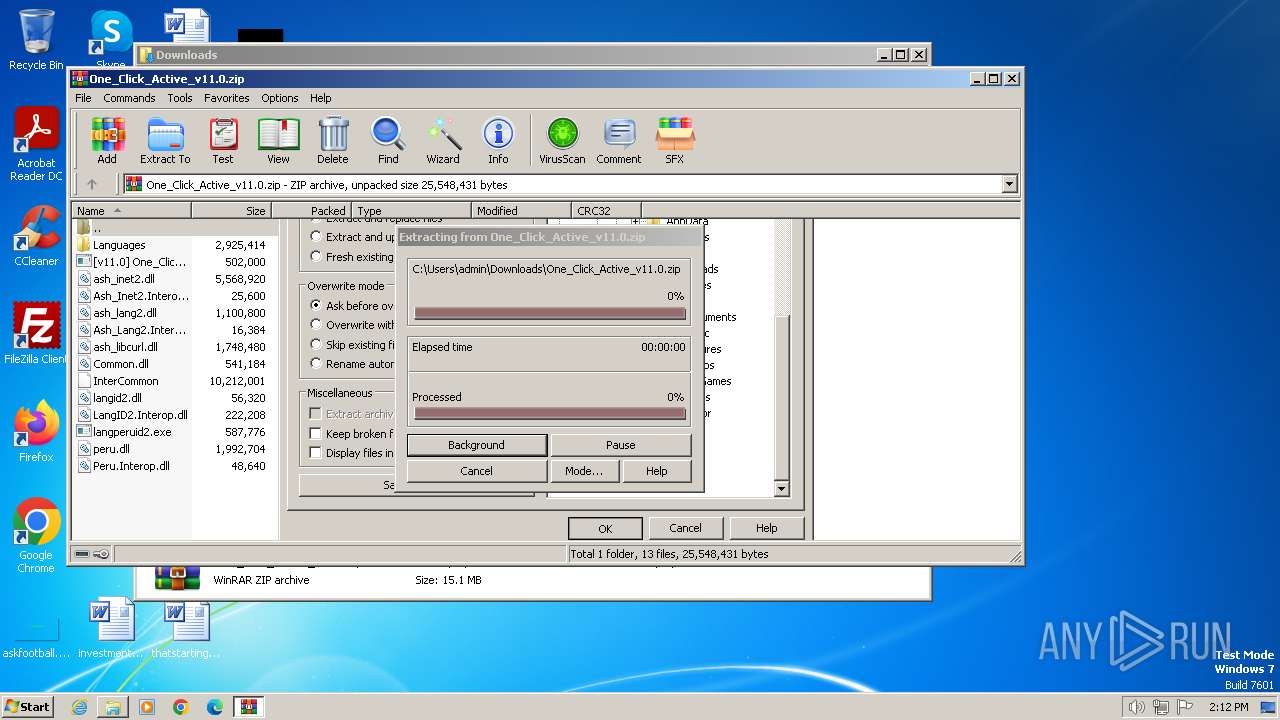Open the investment Word document on desktop
This screenshot has width=1280, height=720.
[111, 629]
